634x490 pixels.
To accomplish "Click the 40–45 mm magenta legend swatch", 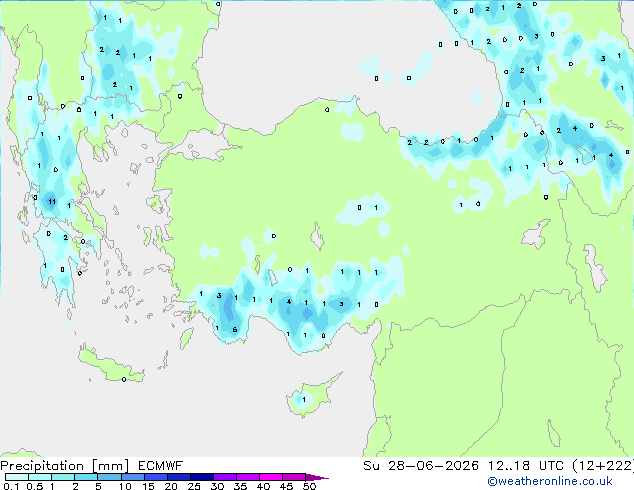I will (271, 477).
